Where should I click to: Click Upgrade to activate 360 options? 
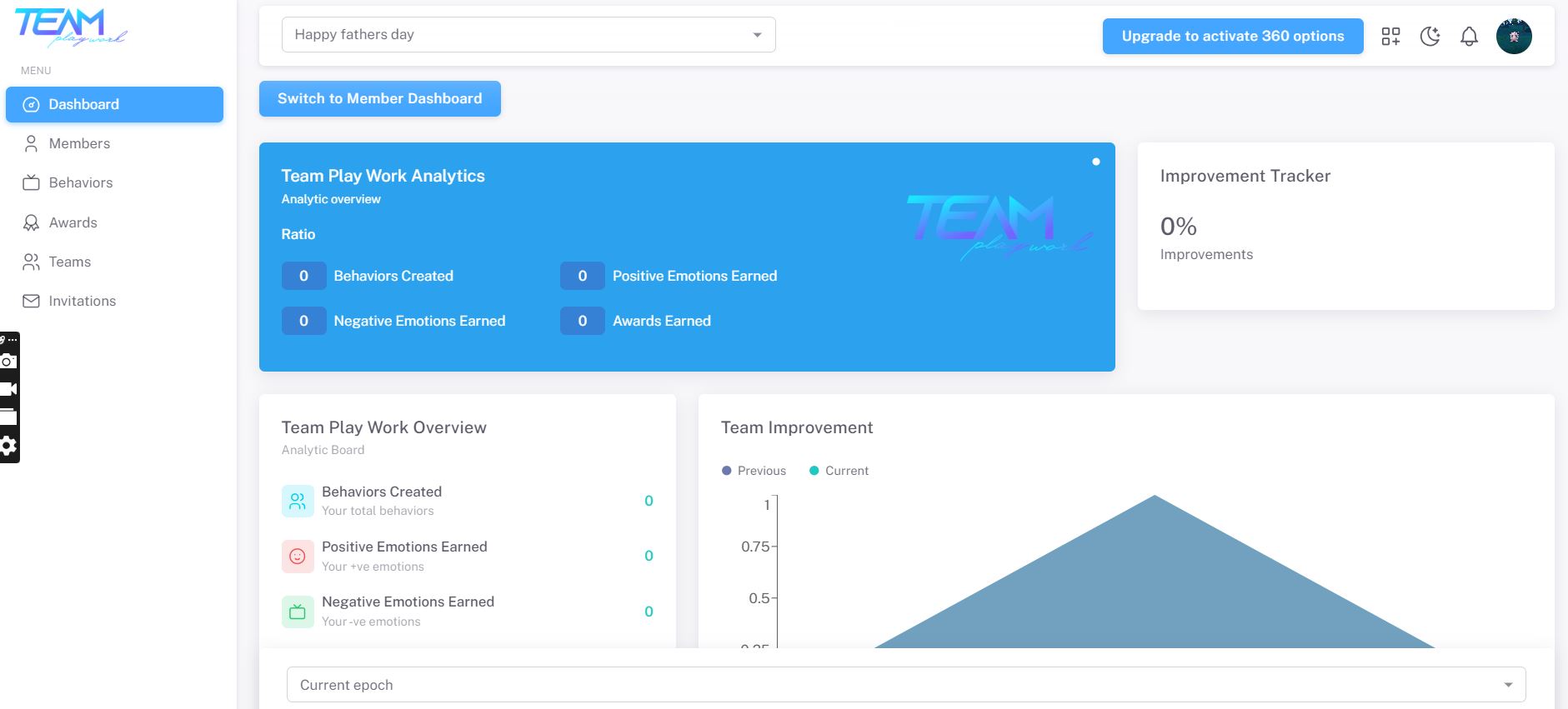coord(1232,36)
